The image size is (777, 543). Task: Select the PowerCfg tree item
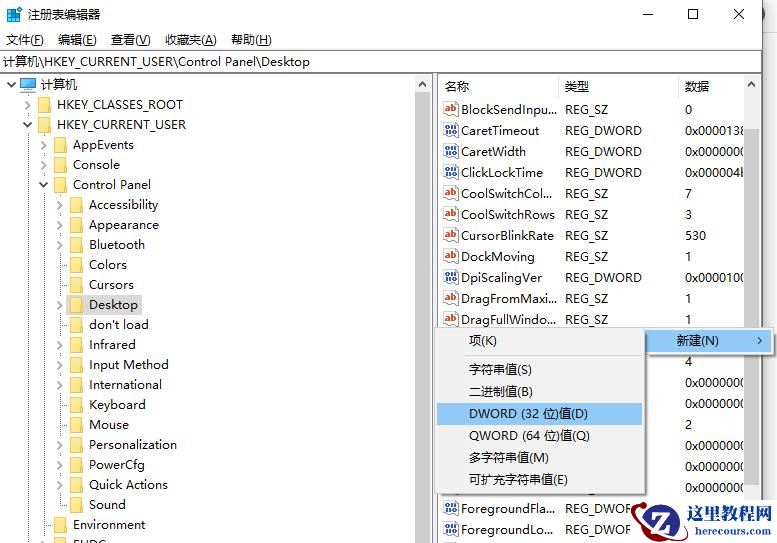click(x=117, y=465)
